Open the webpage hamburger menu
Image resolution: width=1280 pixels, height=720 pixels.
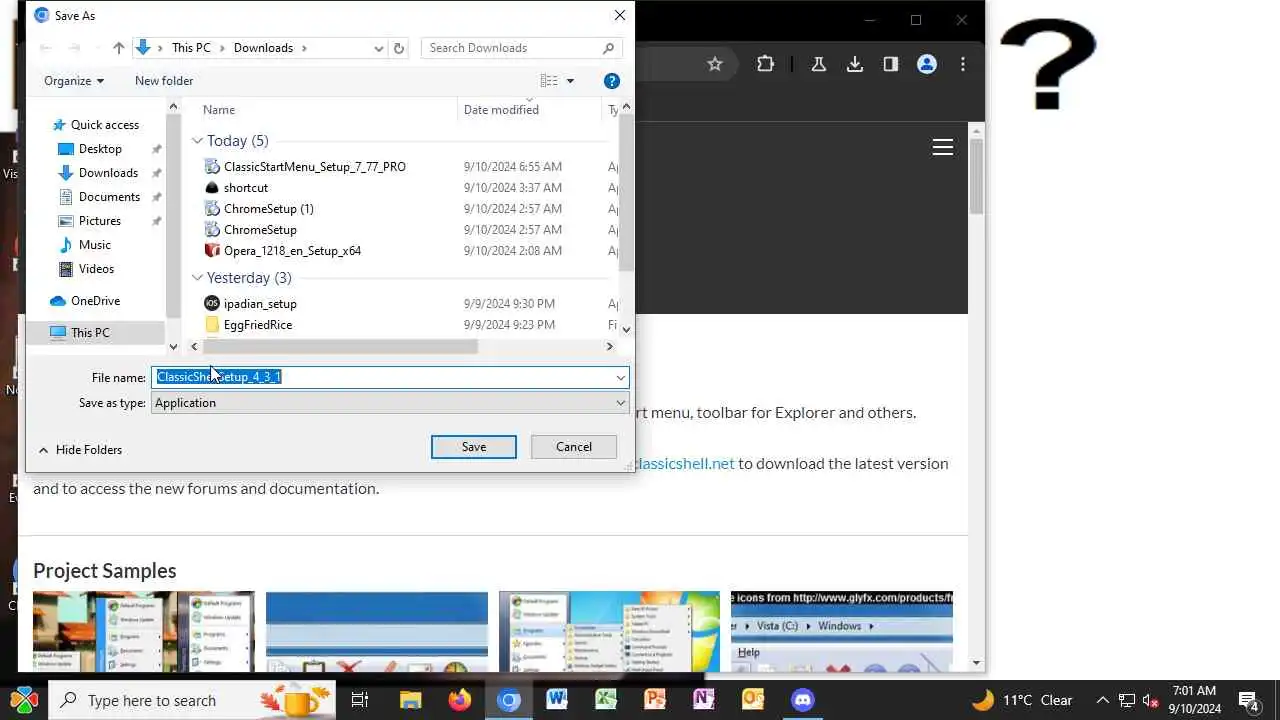tap(943, 147)
